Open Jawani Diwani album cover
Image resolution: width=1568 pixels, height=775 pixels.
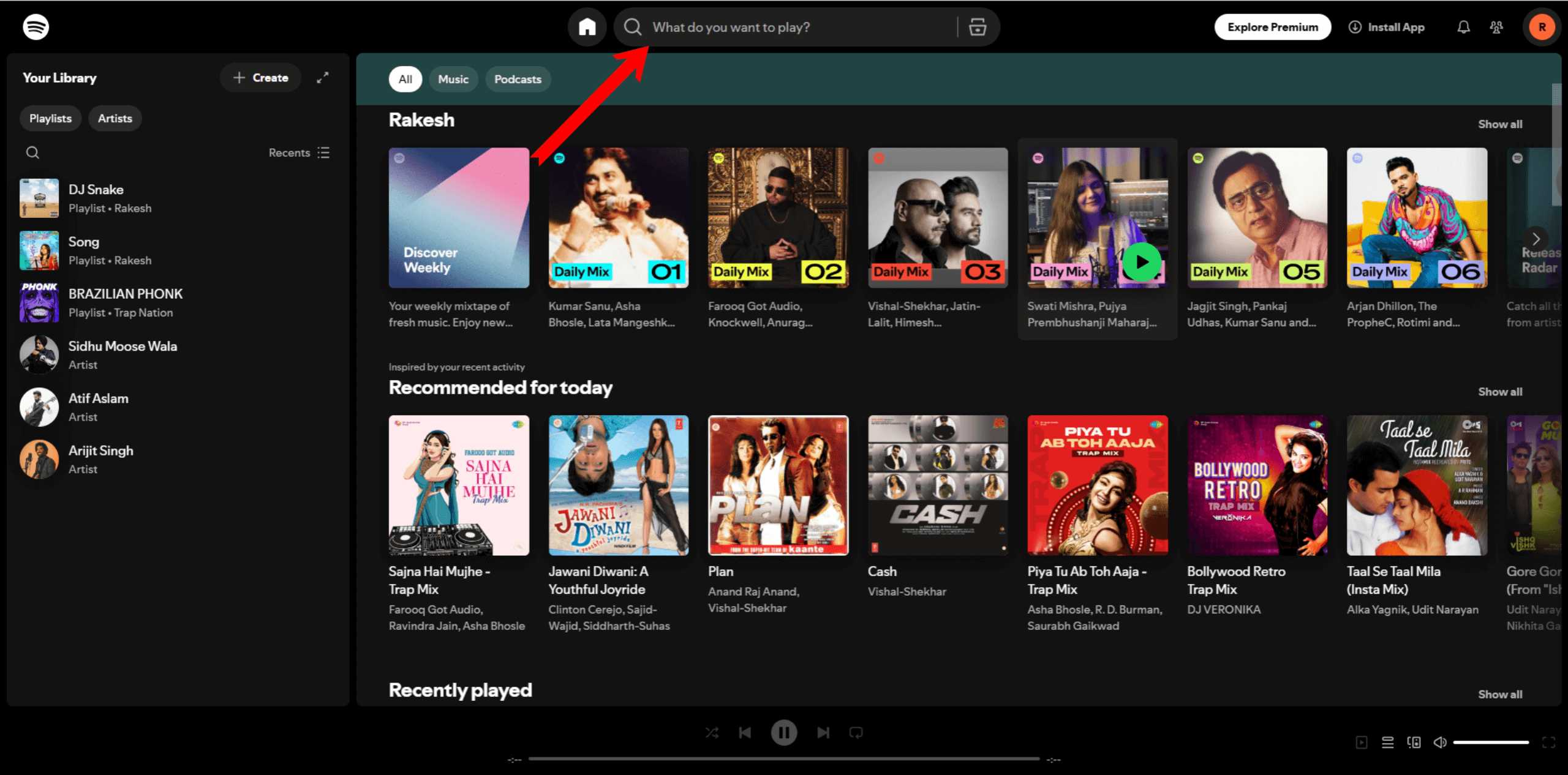(x=619, y=485)
